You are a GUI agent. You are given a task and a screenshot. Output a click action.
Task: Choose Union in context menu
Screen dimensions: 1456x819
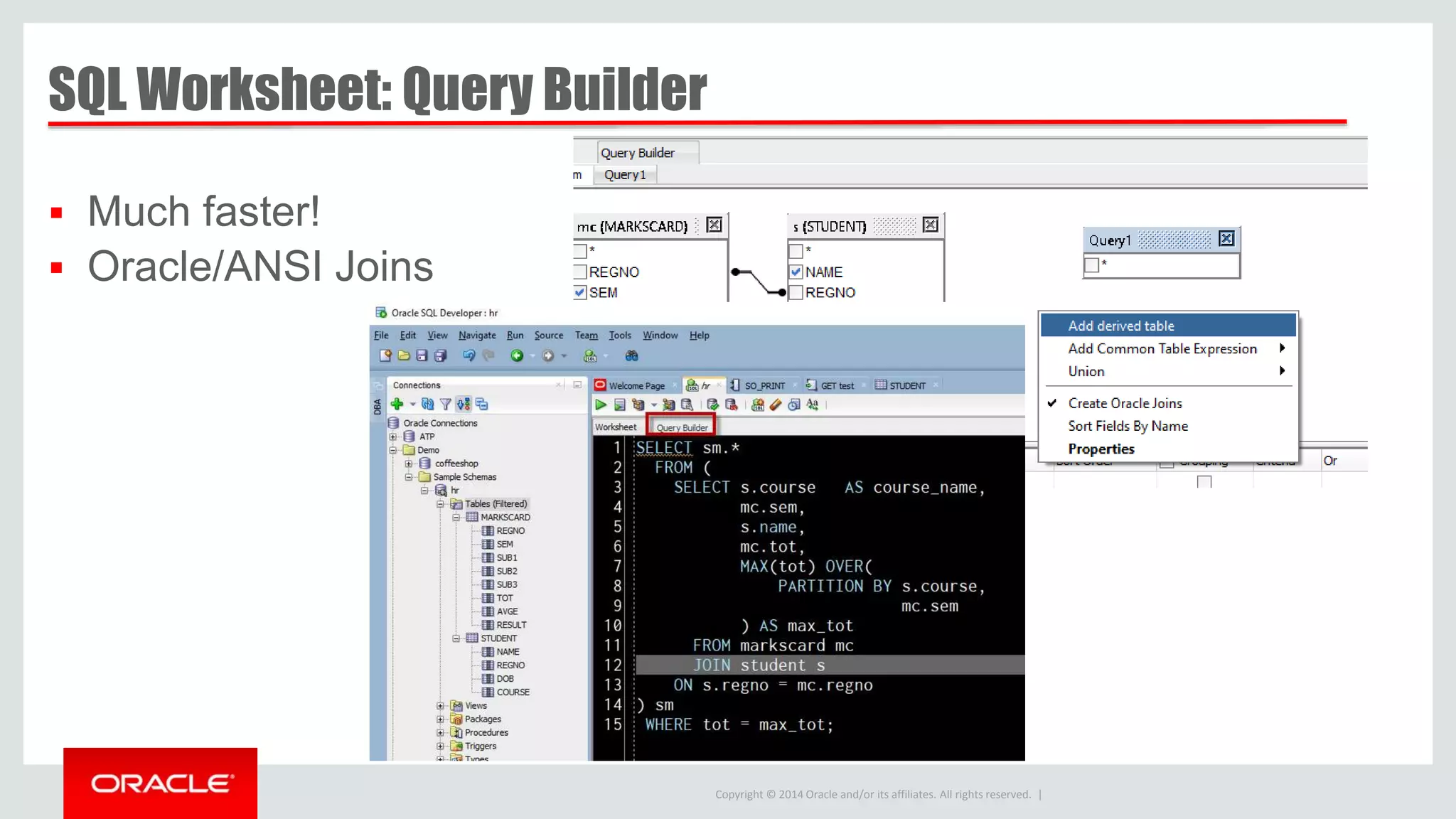click(1168, 371)
